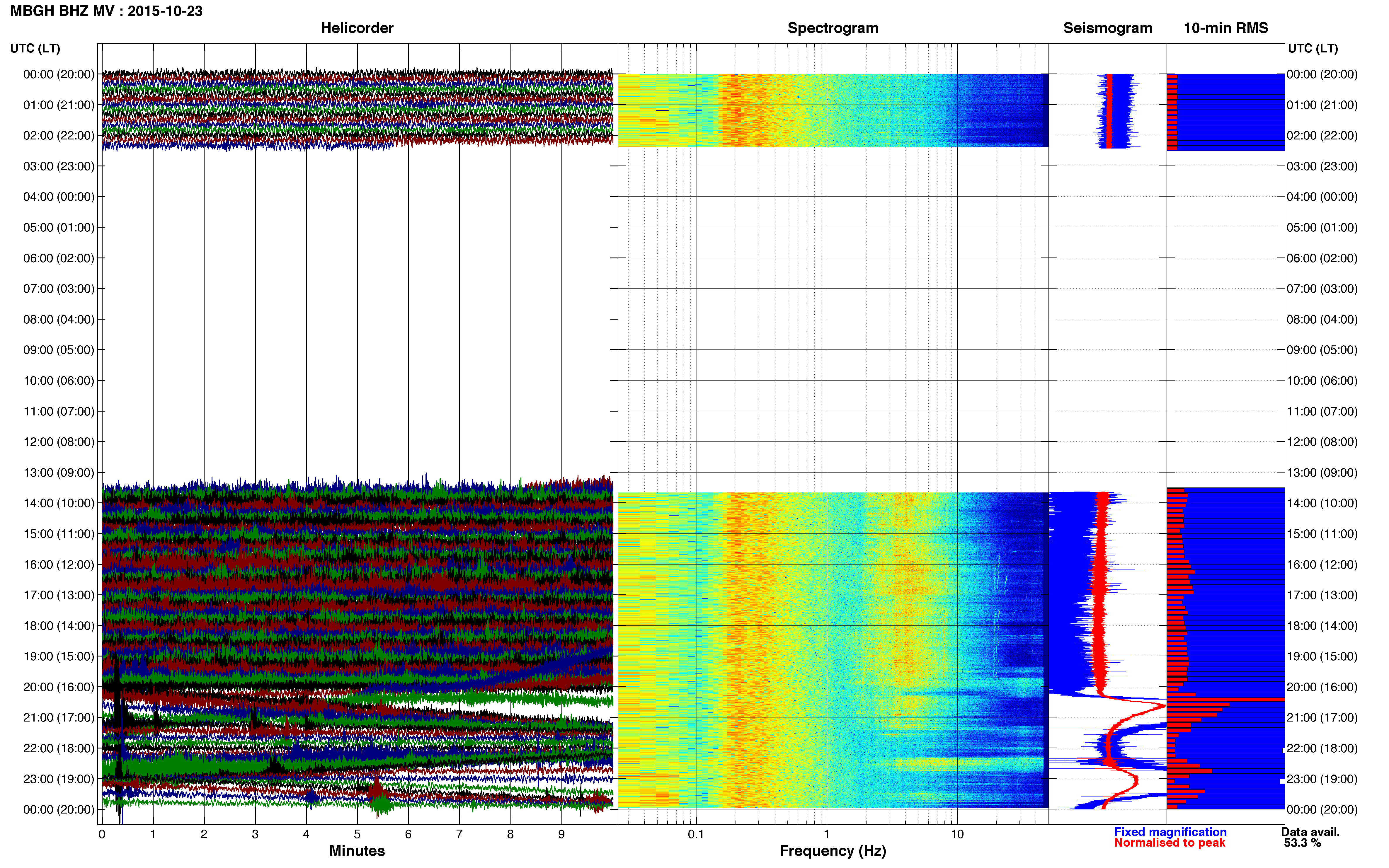Click left-axis time label 13:00 (09:00)
Viewport: 1389px width, 868px height.
click(59, 473)
